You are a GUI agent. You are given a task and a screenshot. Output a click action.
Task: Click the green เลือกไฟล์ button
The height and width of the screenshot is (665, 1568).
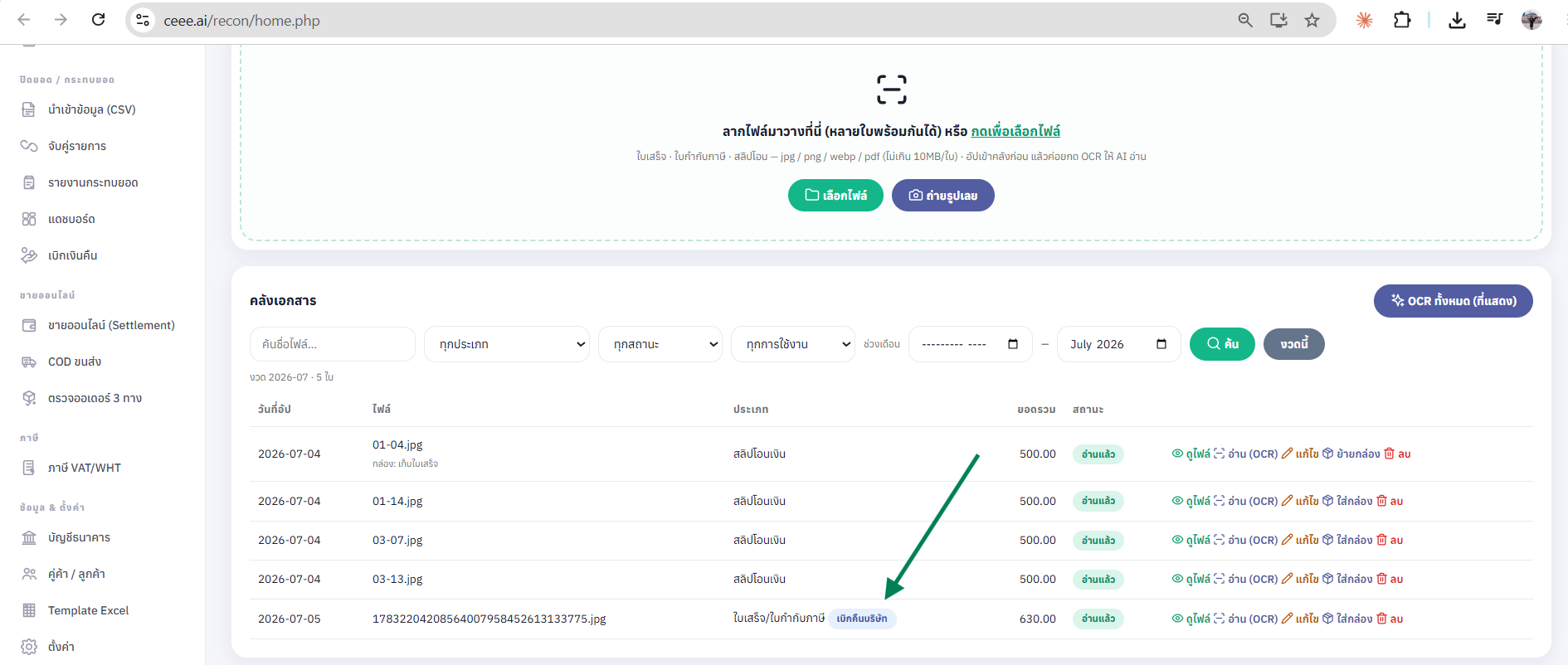[x=835, y=196]
